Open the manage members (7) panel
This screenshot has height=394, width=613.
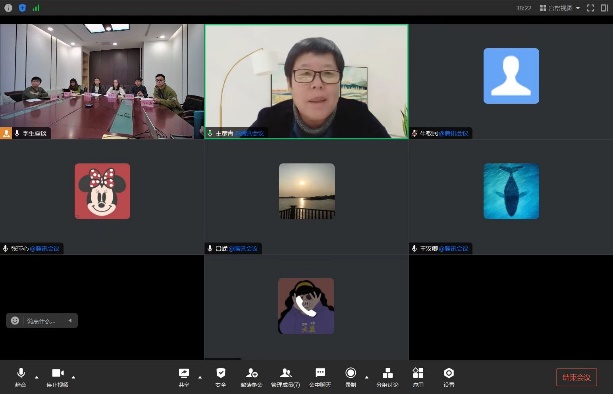286,377
